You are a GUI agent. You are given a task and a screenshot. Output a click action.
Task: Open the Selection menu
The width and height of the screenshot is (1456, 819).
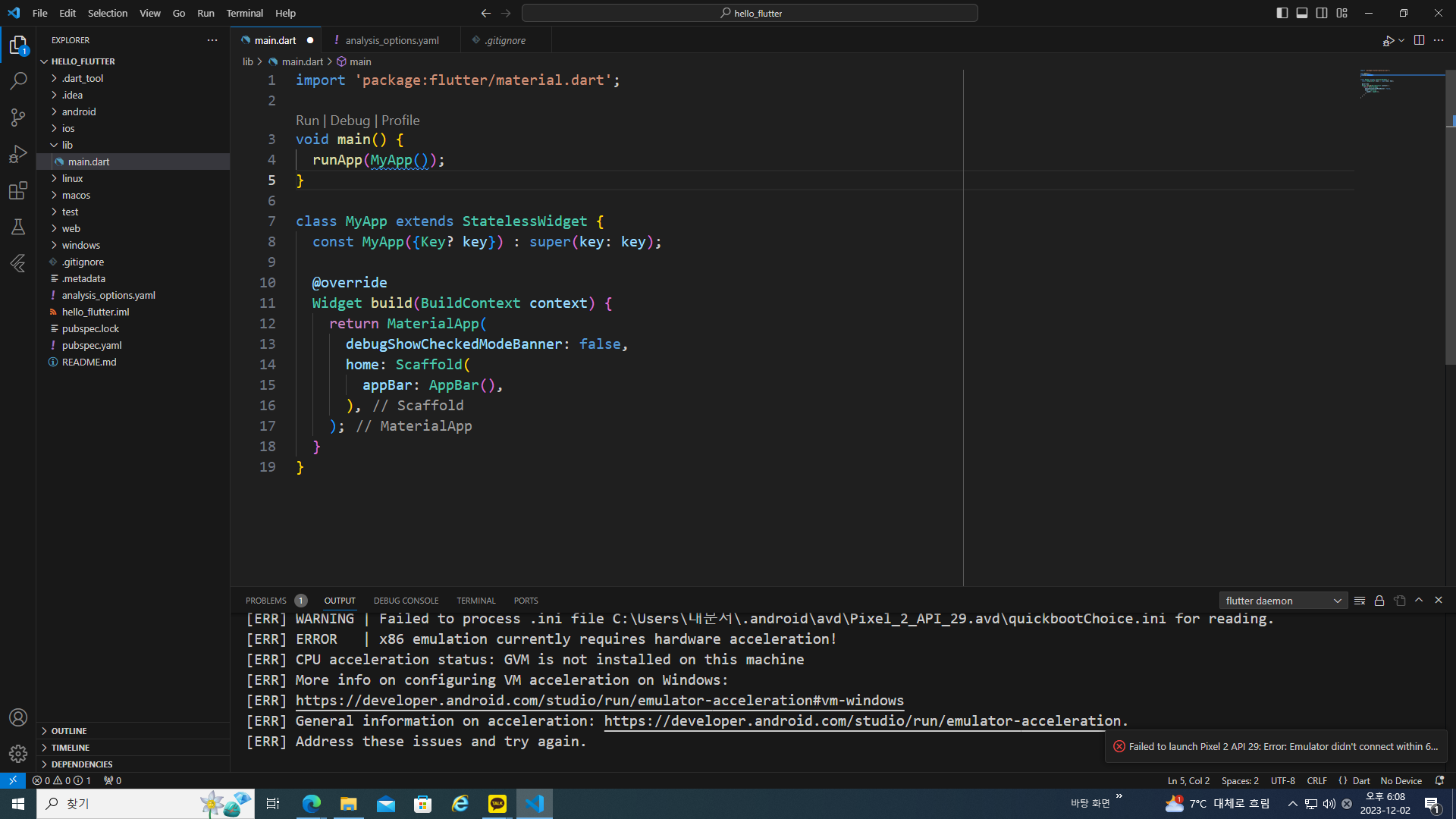(108, 13)
